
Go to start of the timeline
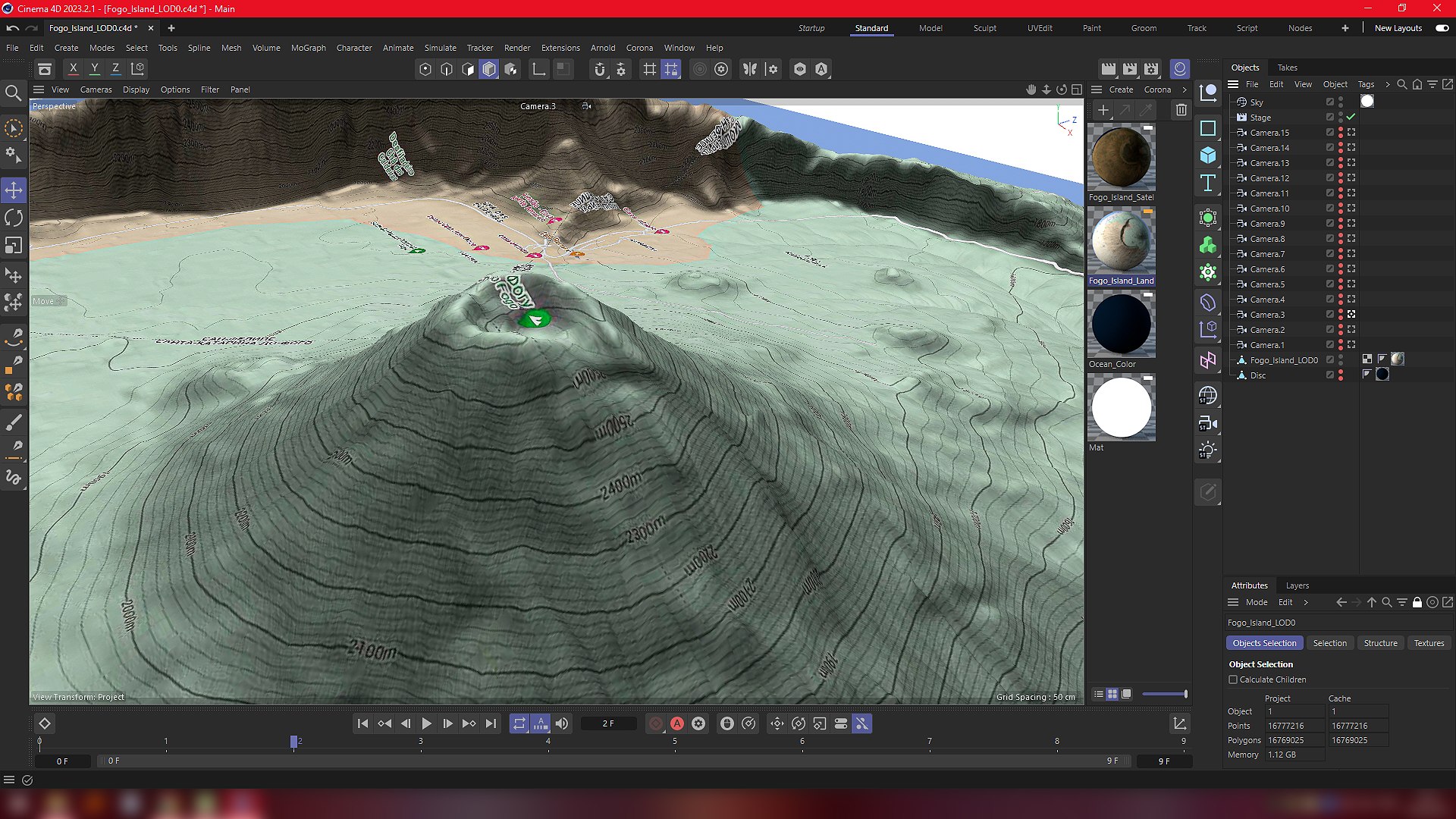[x=362, y=724]
